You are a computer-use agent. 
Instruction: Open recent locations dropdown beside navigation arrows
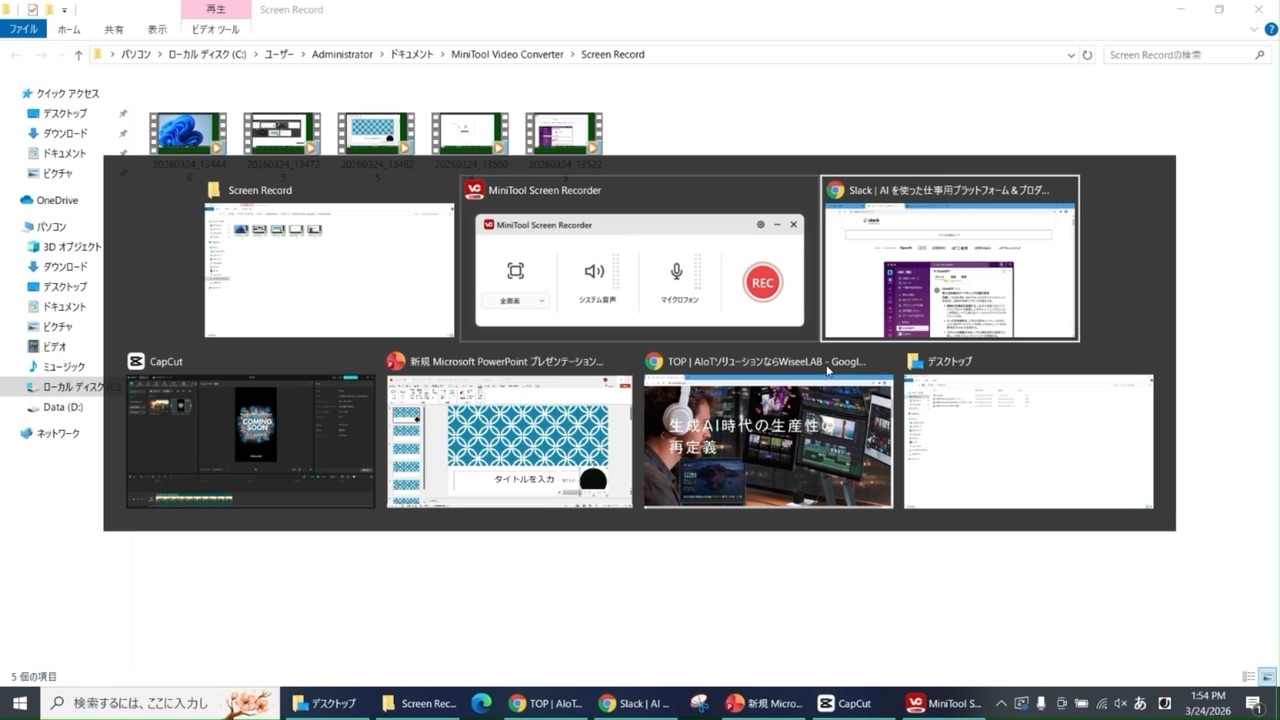pos(61,55)
